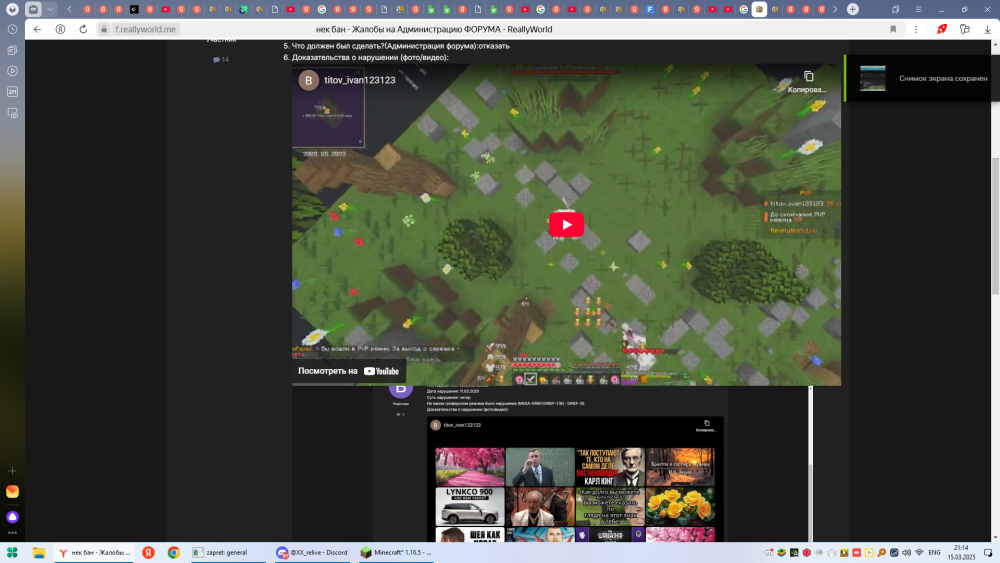Open the Yandex Browser profile icon

coord(12,10)
